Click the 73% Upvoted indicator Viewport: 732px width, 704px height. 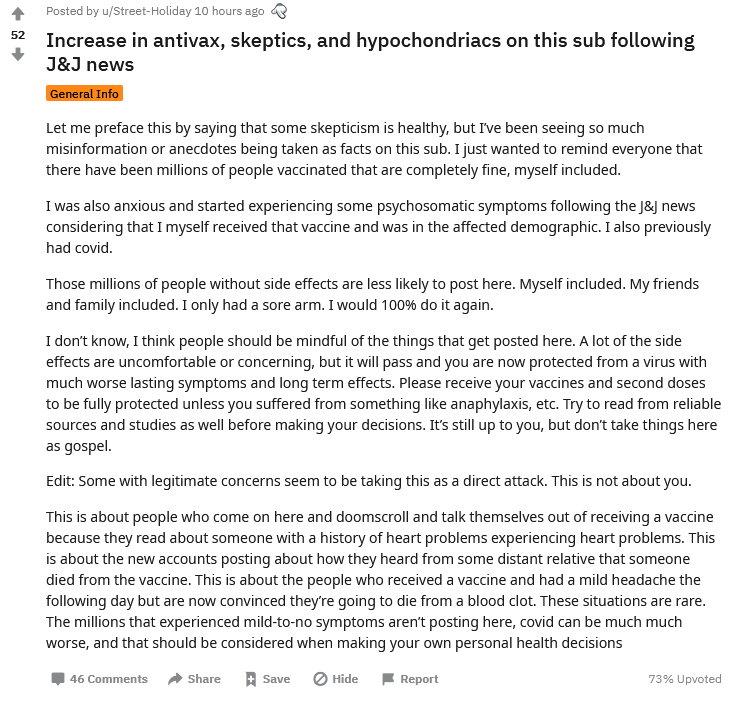pyautogui.click(x=684, y=679)
